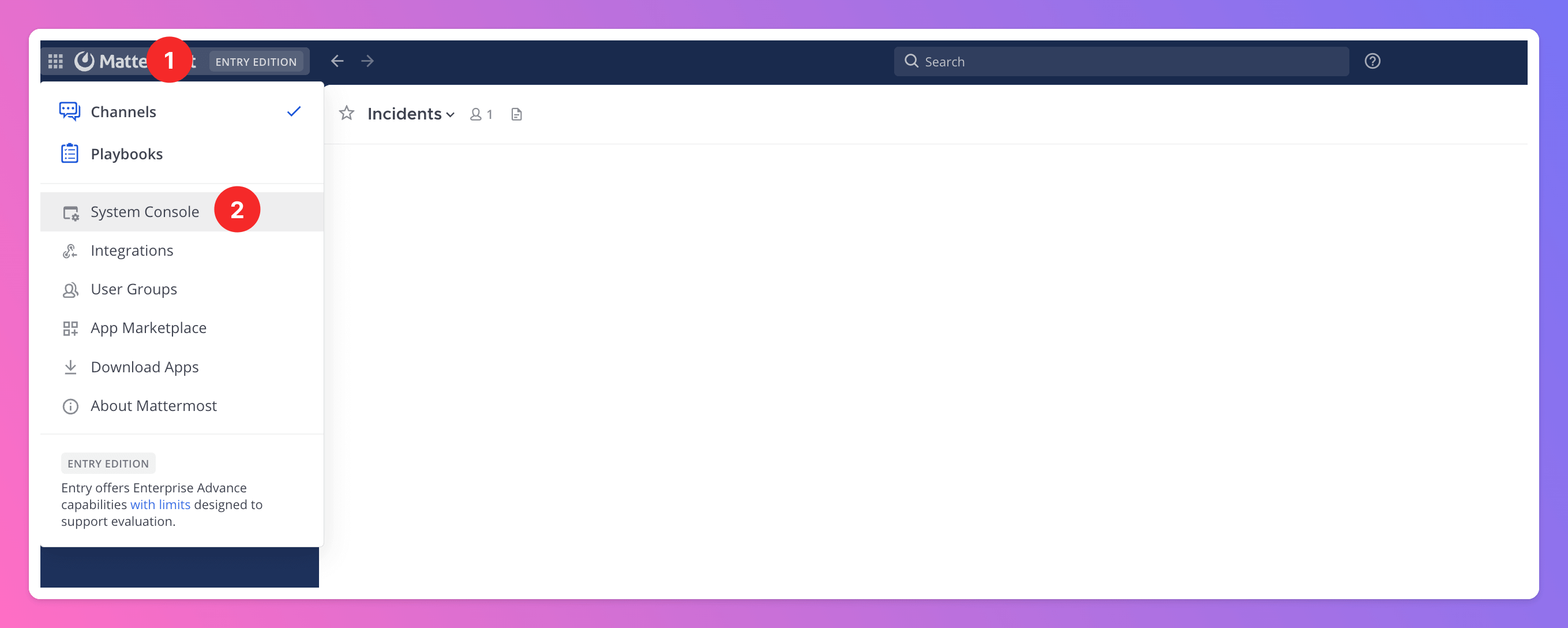Viewport: 1568px width, 628px height.
Task: Click Download Apps
Action: (145, 367)
